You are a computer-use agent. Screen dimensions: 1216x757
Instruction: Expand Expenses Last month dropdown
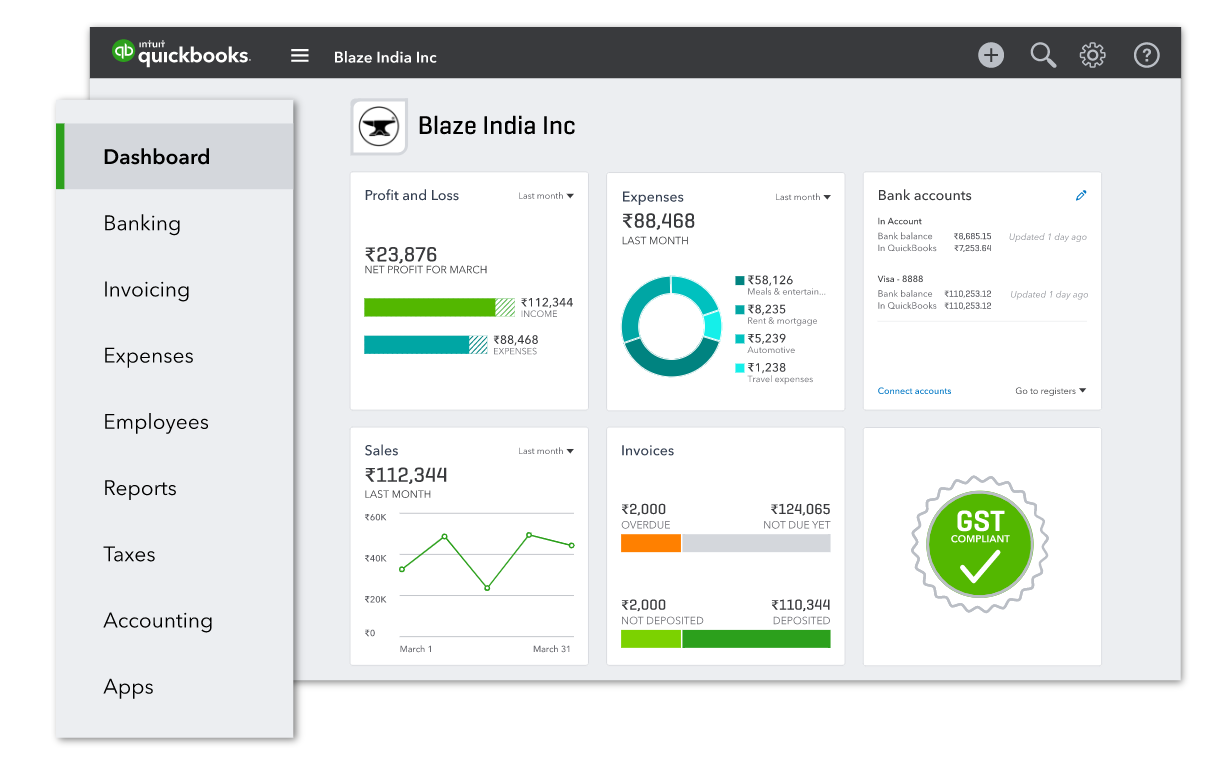pos(803,197)
